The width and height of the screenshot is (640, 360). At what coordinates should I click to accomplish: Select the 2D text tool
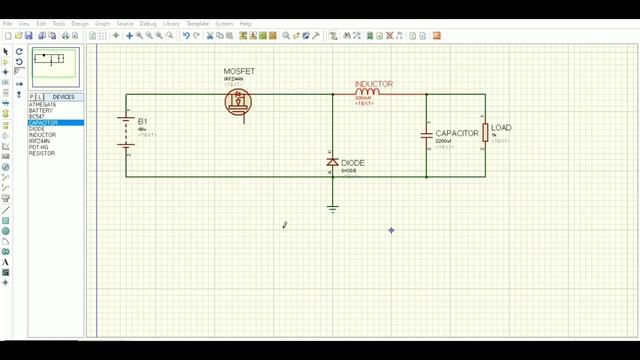coord(5,262)
